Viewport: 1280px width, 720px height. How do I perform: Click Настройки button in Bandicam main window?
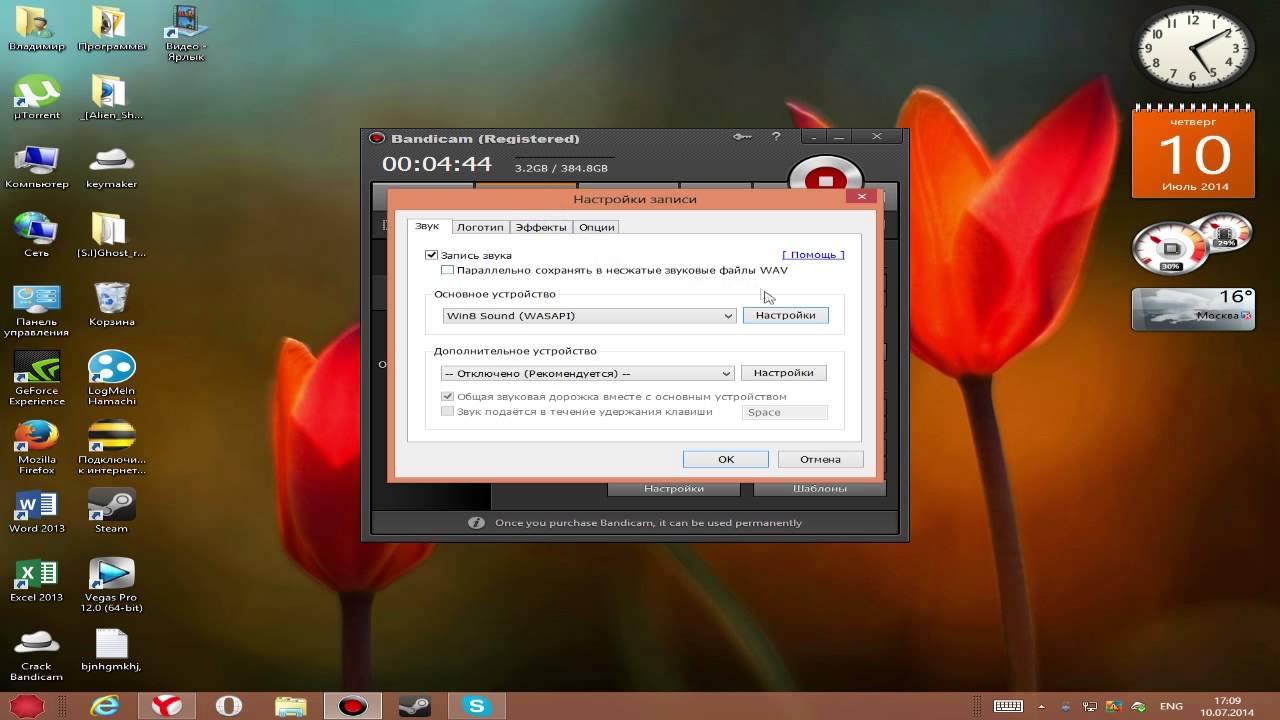[674, 489]
